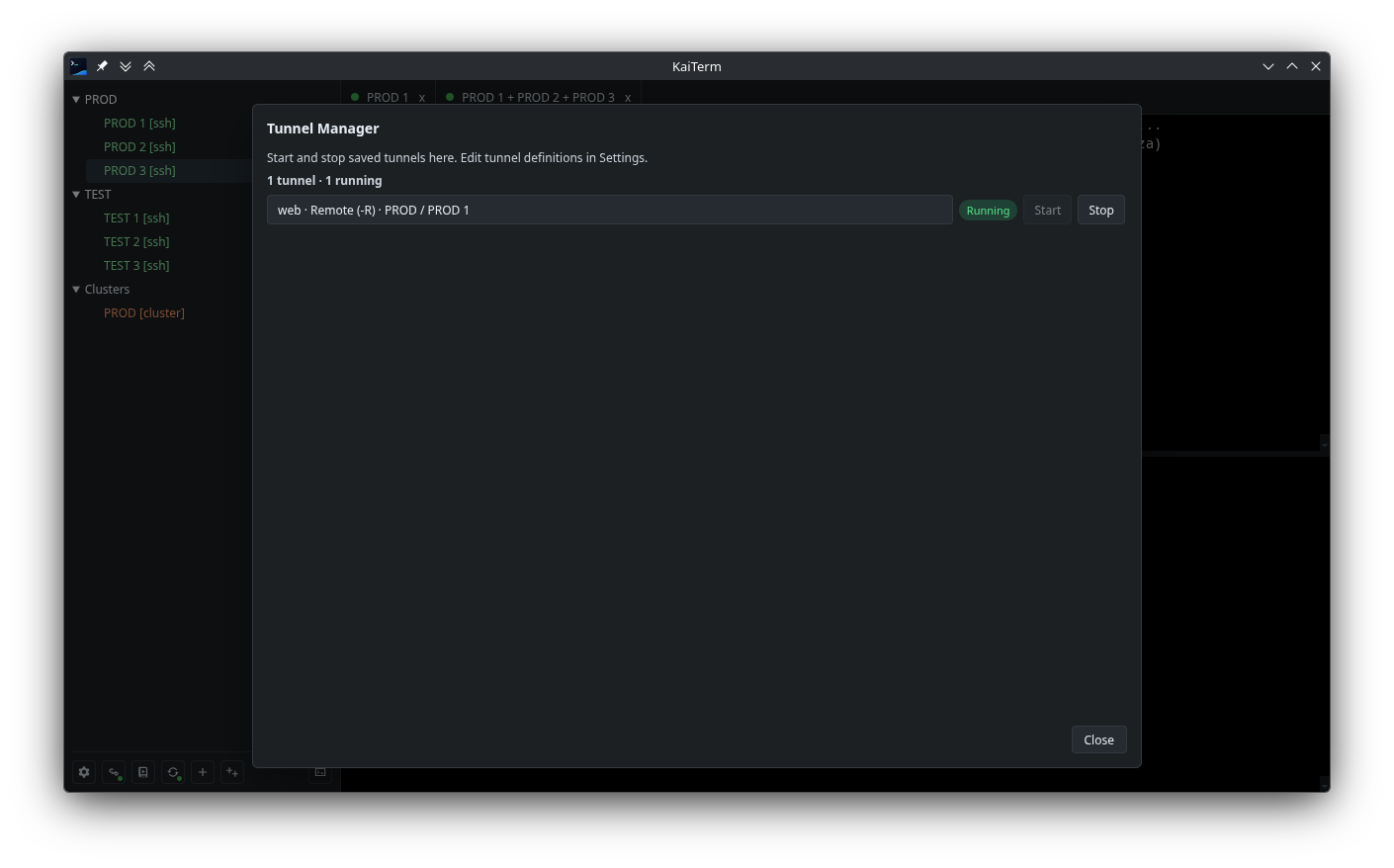
Task: Collapse the TEST tree group
Action: click(x=76, y=195)
